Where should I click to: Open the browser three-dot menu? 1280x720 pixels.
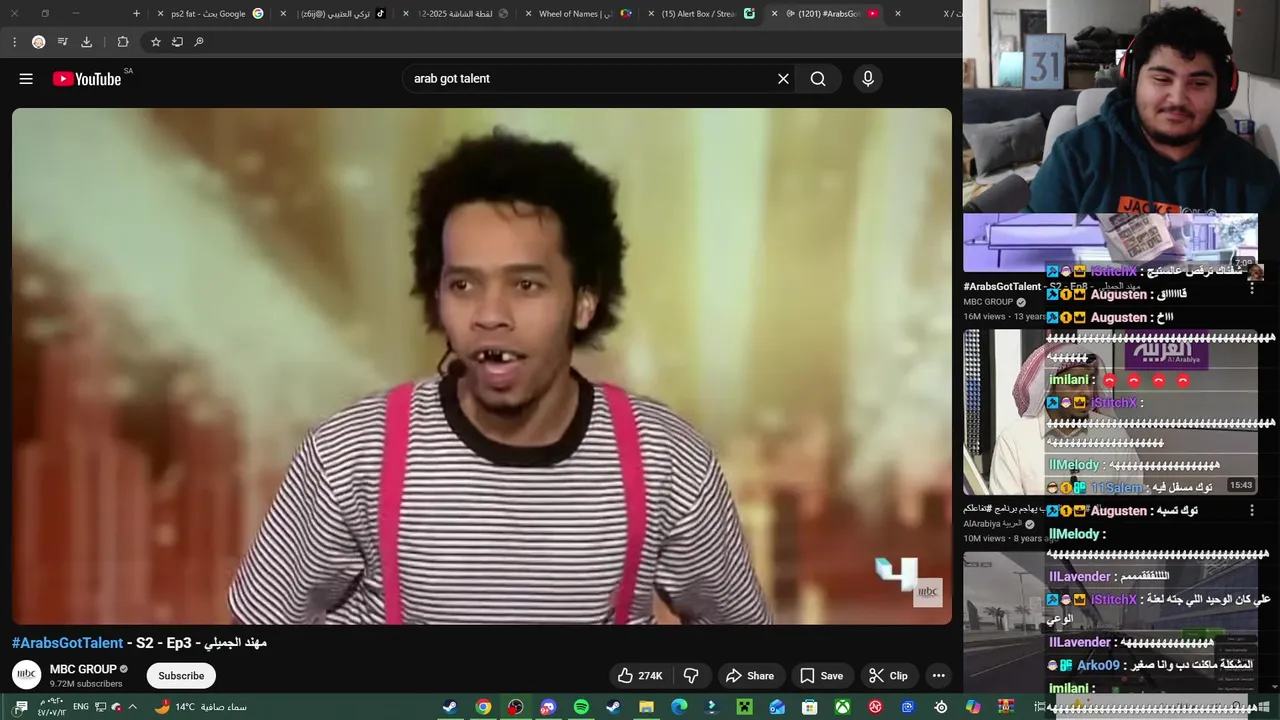pos(14,42)
